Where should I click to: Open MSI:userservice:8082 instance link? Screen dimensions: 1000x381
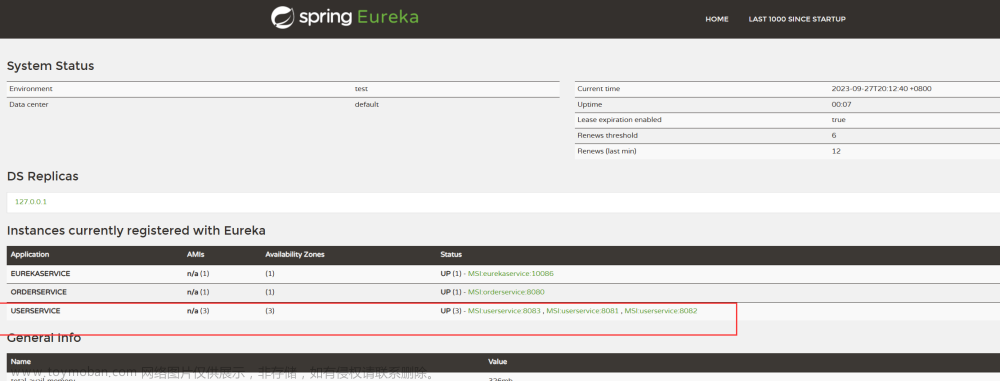point(661,311)
